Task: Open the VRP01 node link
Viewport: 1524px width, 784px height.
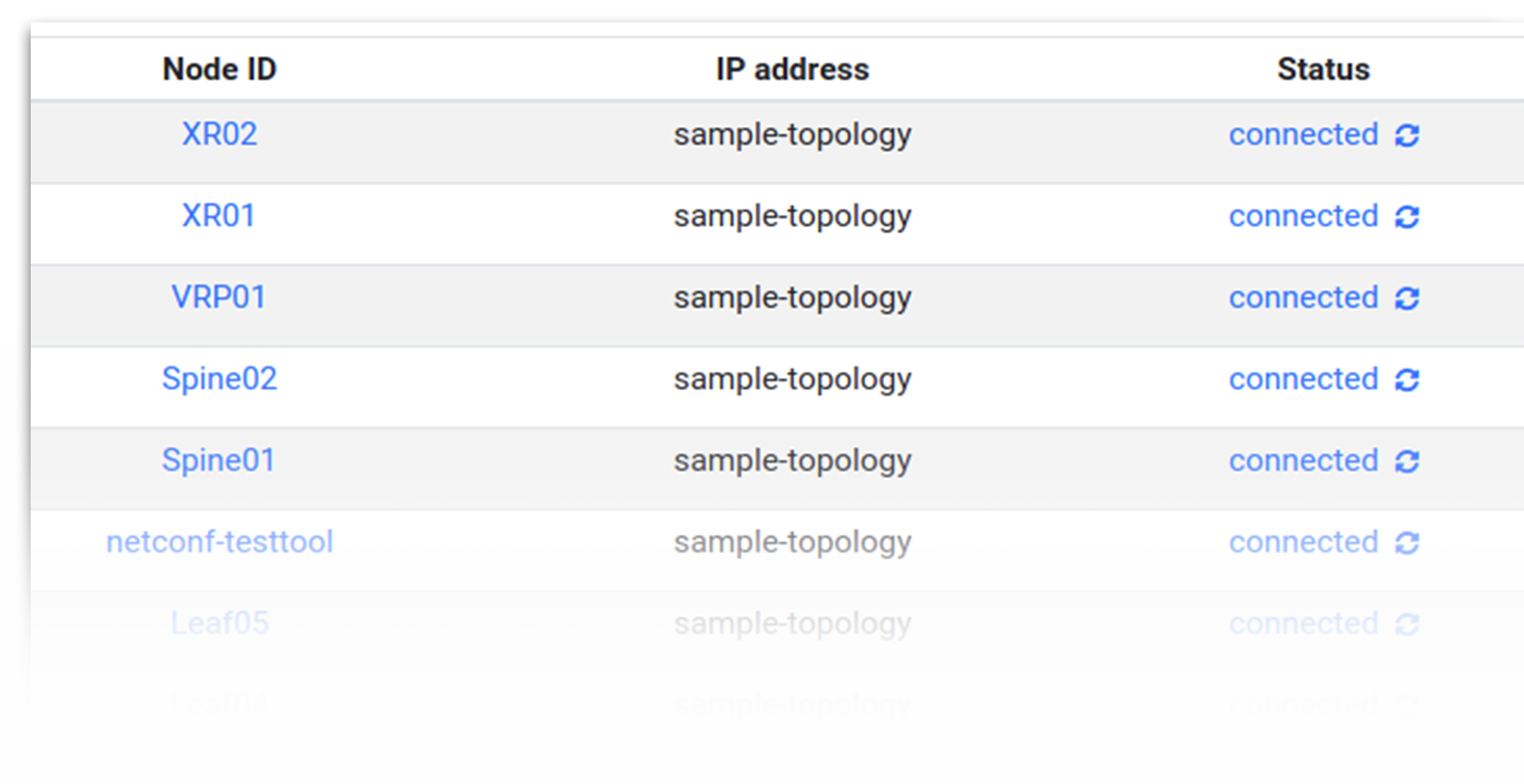Action: pos(218,297)
